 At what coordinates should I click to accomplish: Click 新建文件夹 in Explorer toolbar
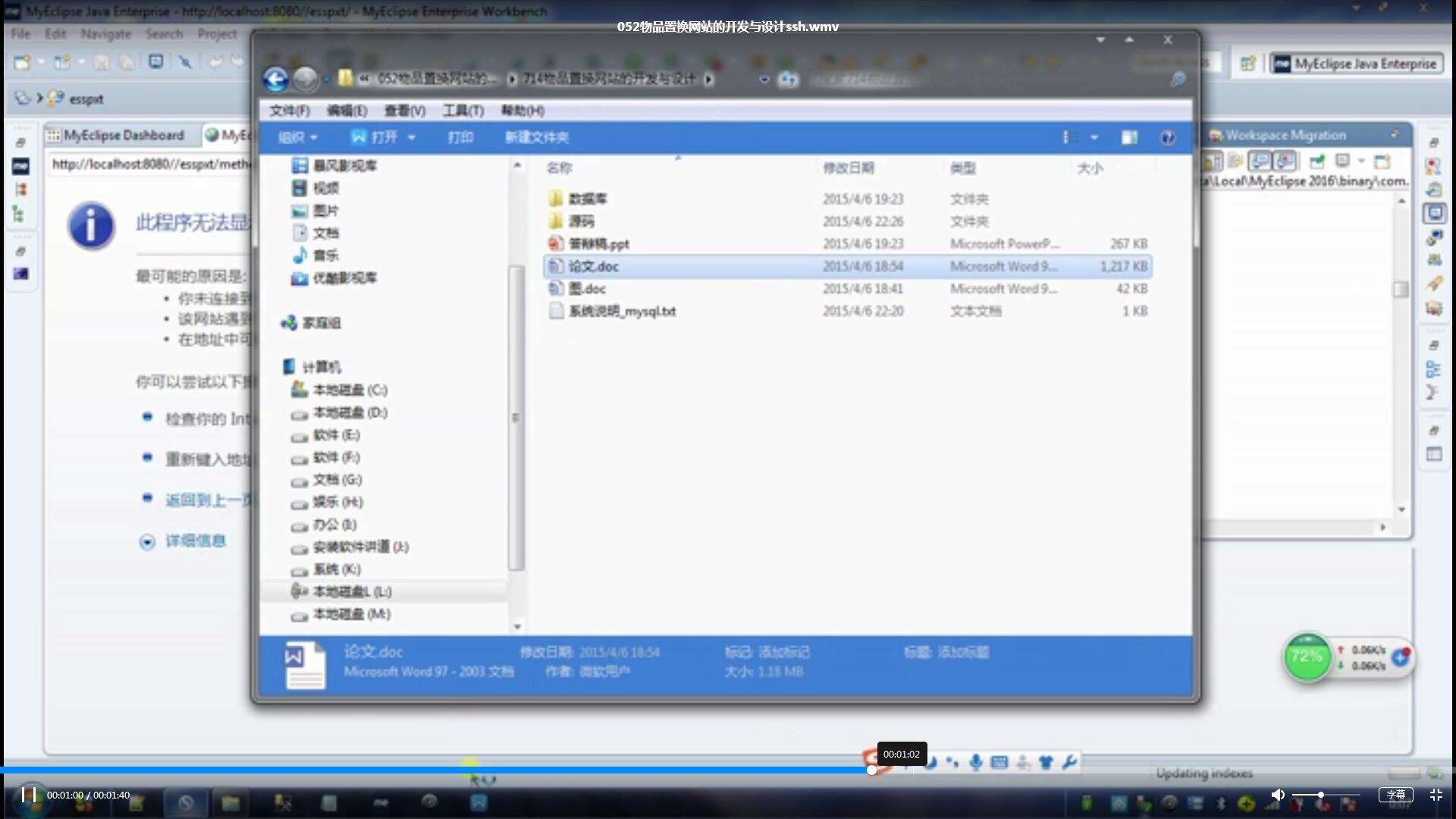537,137
